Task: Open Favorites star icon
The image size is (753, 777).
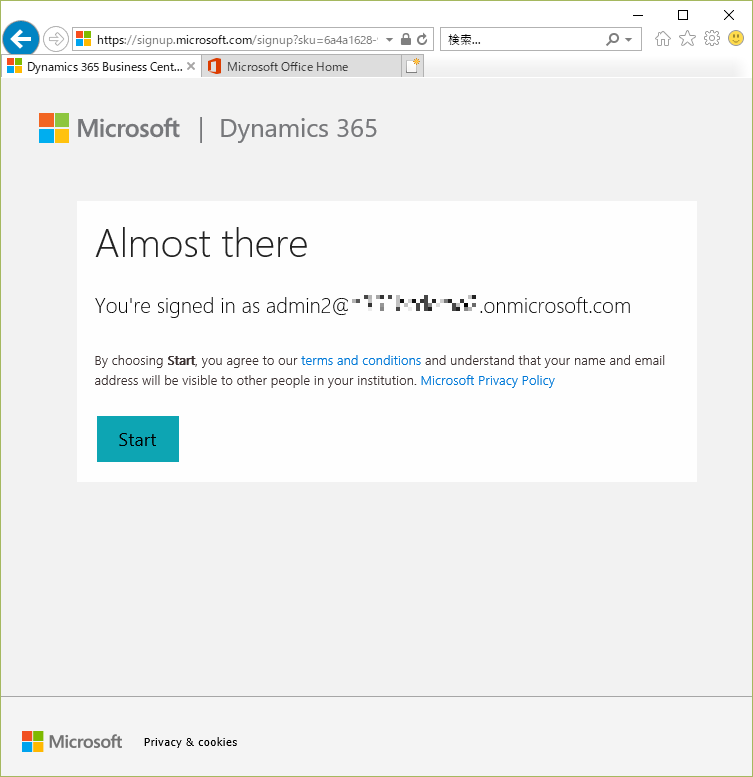Action: tap(687, 38)
